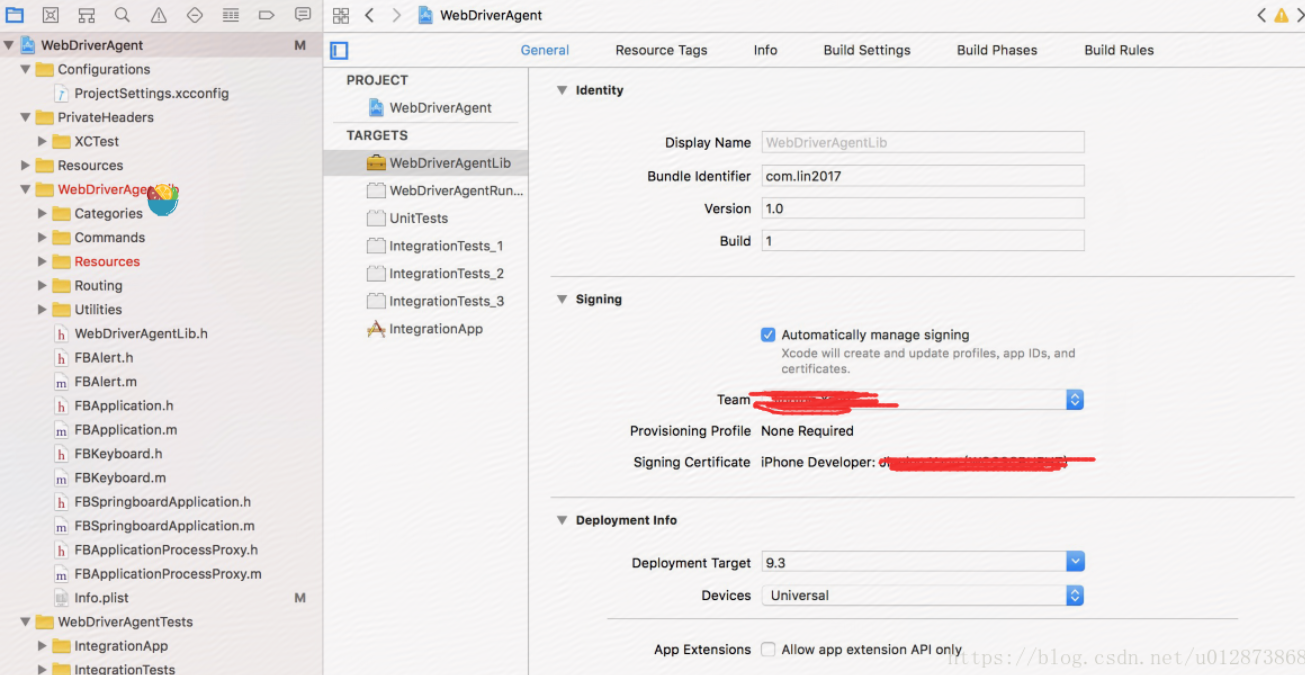Go forward with the right chevron

coord(397,15)
